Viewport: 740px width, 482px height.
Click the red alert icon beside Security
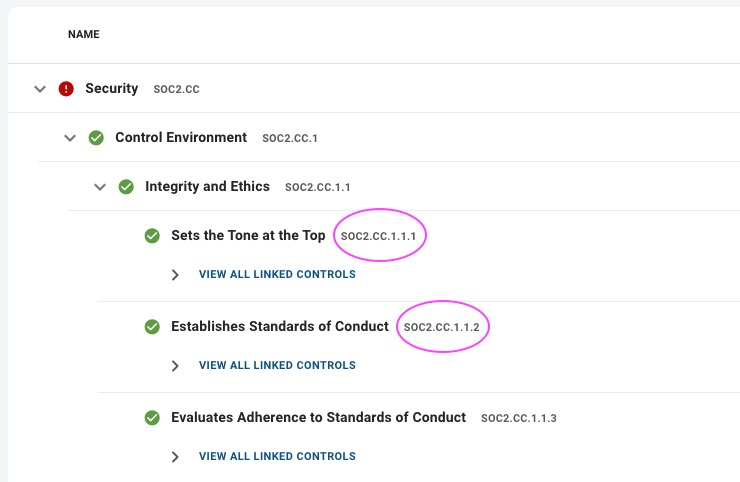click(66, 89)
